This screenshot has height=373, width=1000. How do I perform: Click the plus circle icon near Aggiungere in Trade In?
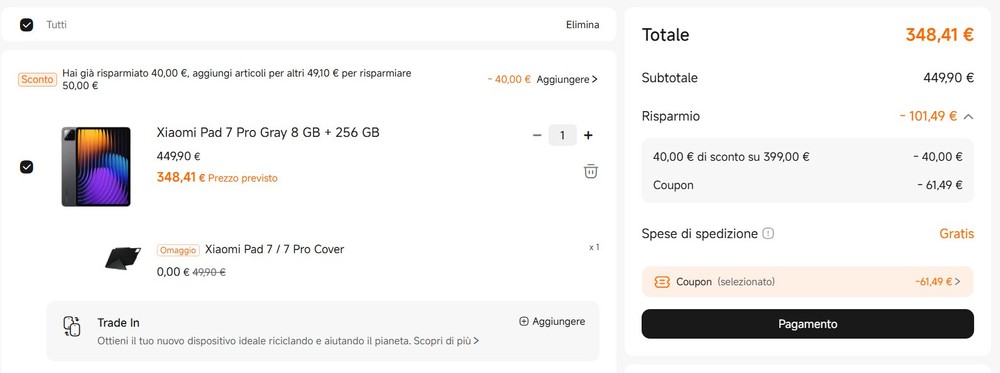pyautogui.click(x=524, y=321)
